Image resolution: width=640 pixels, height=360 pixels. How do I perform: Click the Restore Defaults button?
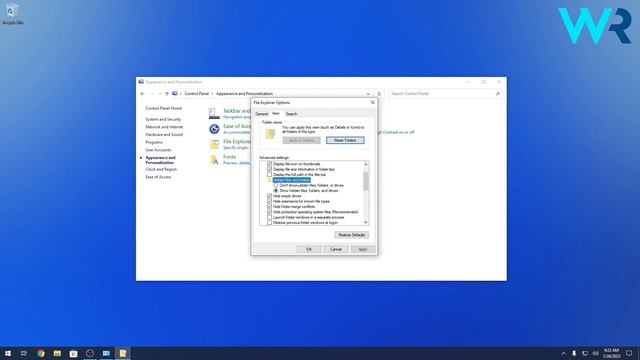coord(352,235)
